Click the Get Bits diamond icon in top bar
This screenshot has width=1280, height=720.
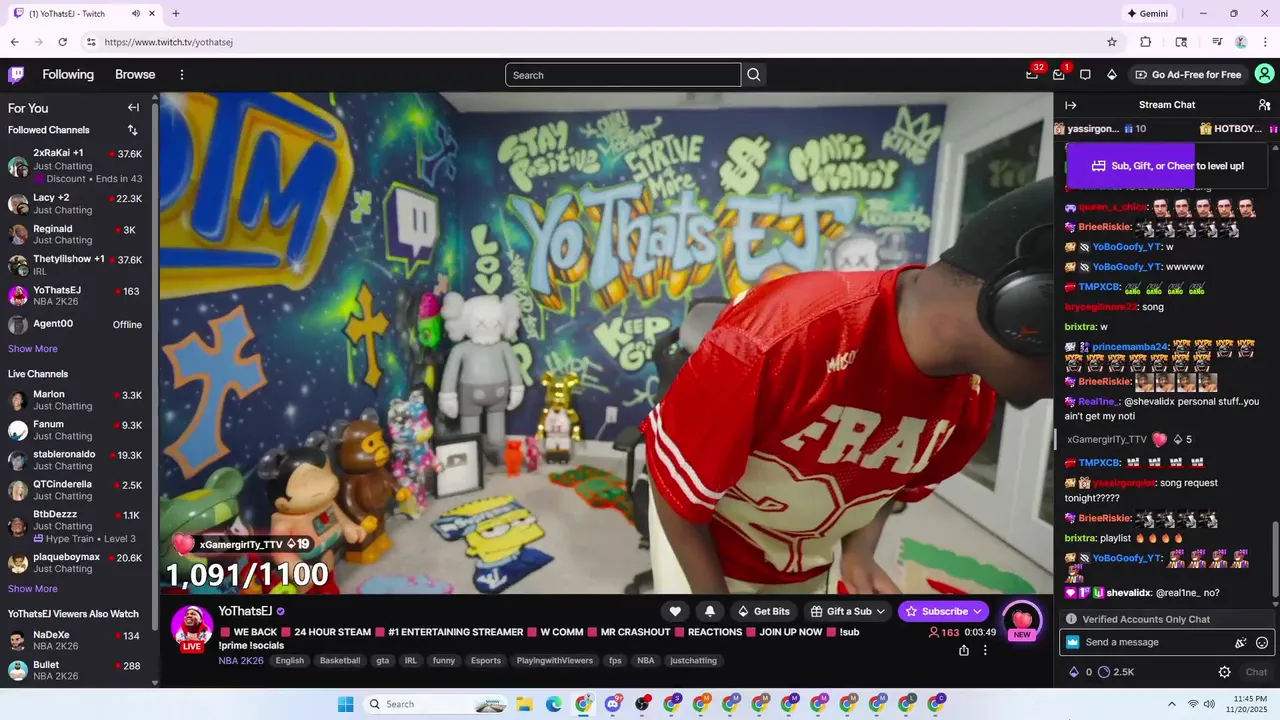tap(1111, 75)
